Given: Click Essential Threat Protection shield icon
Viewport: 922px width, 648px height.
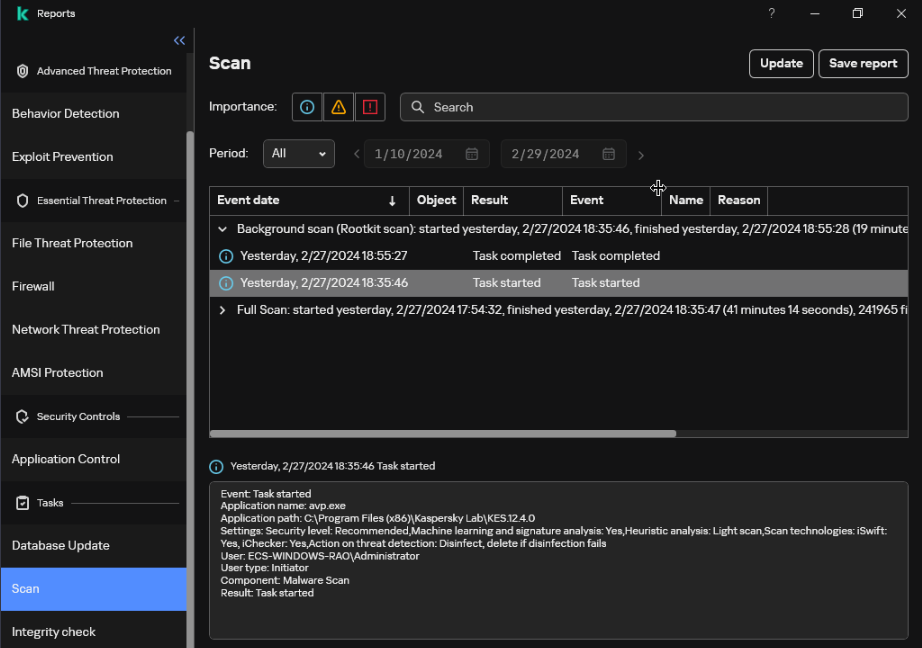Looking at the screenshot, I should tap(22, 201).
